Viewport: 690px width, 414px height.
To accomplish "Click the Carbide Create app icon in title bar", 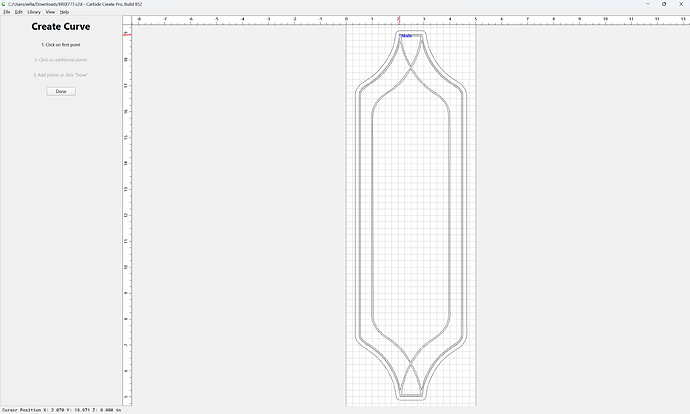I will pyautogui.click(x=4, y=4).
